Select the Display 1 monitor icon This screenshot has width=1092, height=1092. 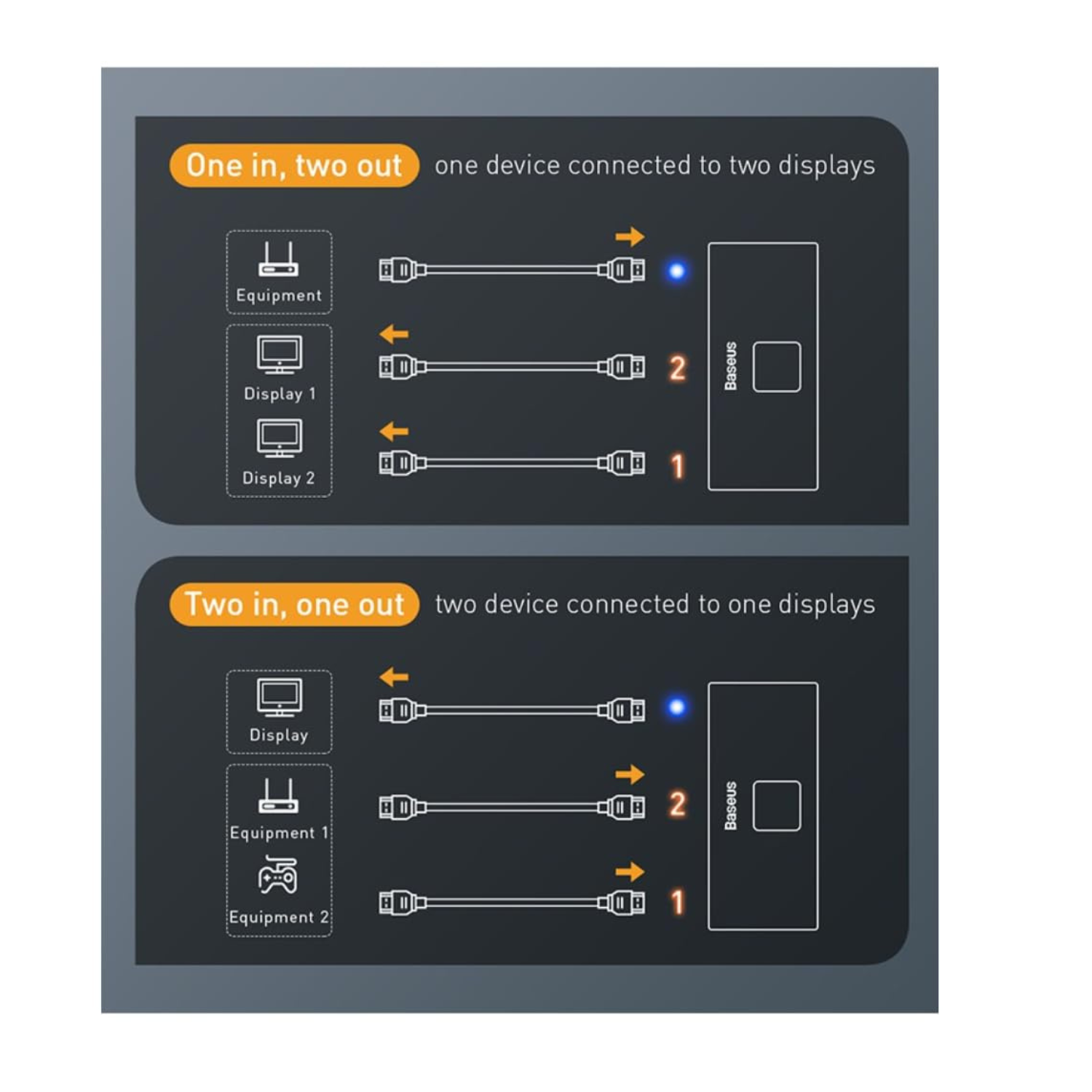(280, 355)
